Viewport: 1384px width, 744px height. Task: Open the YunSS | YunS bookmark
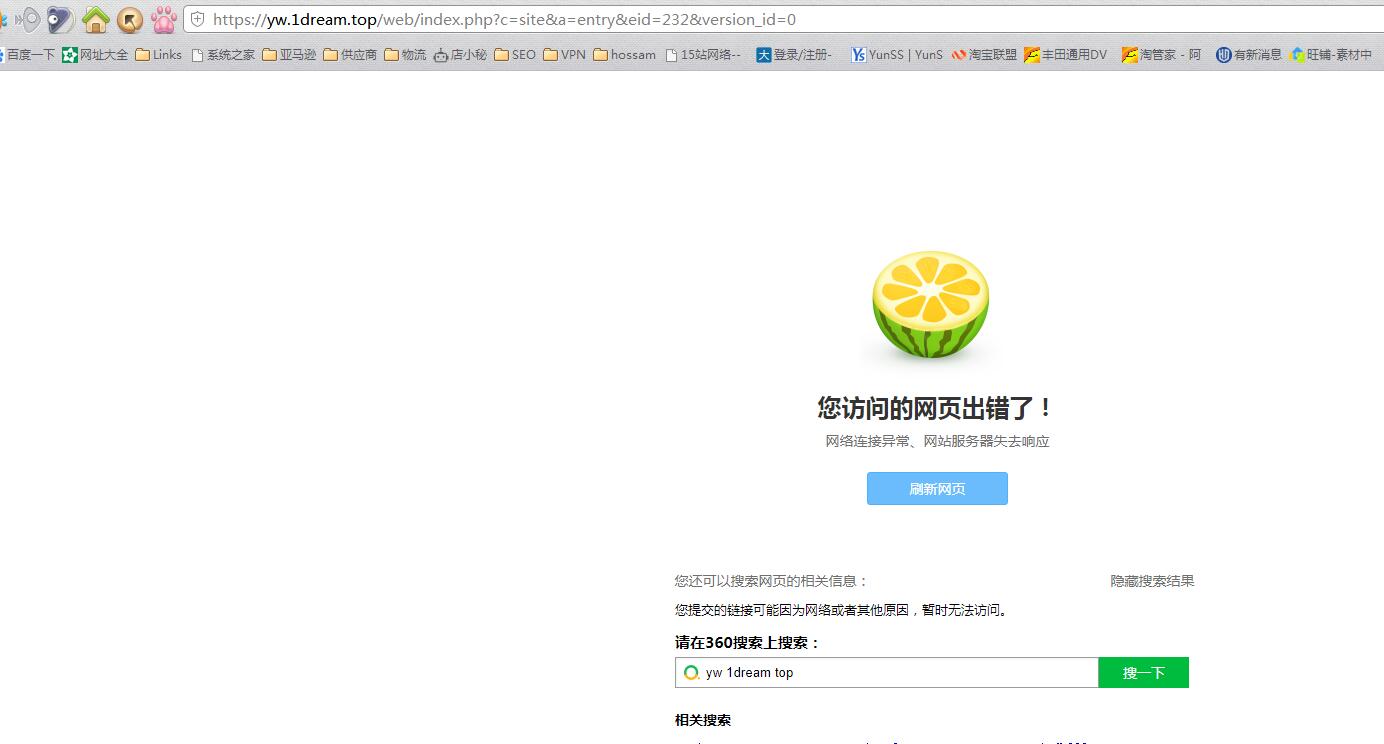coord(897,55)
